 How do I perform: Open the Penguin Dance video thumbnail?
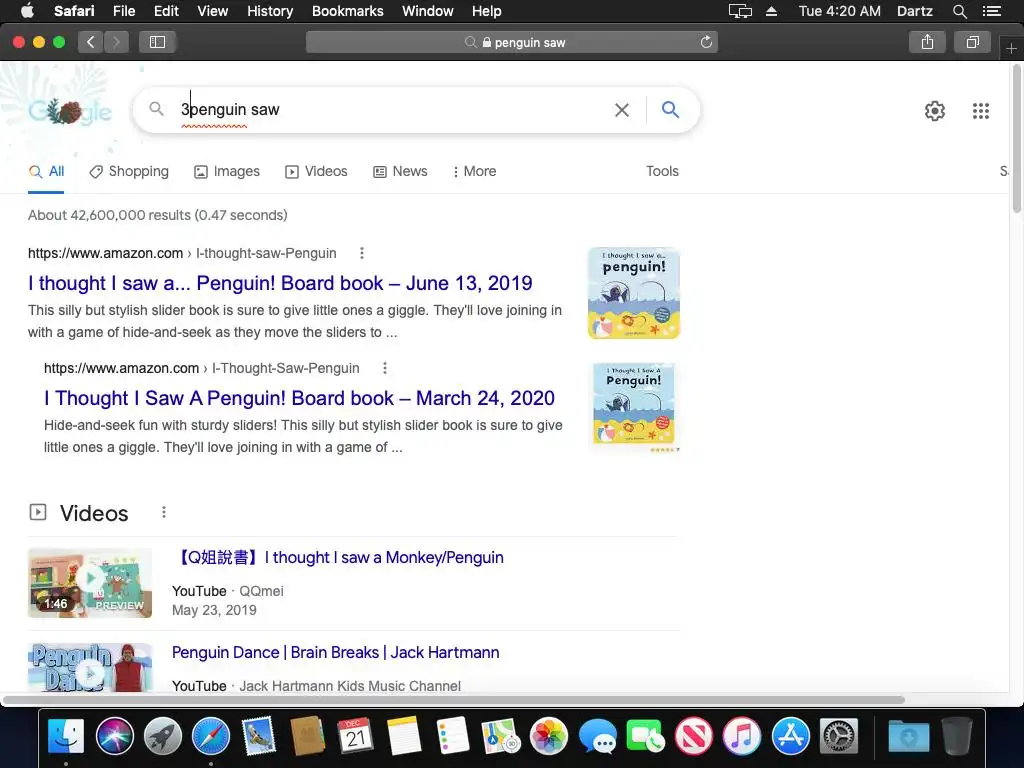point(90,667)
